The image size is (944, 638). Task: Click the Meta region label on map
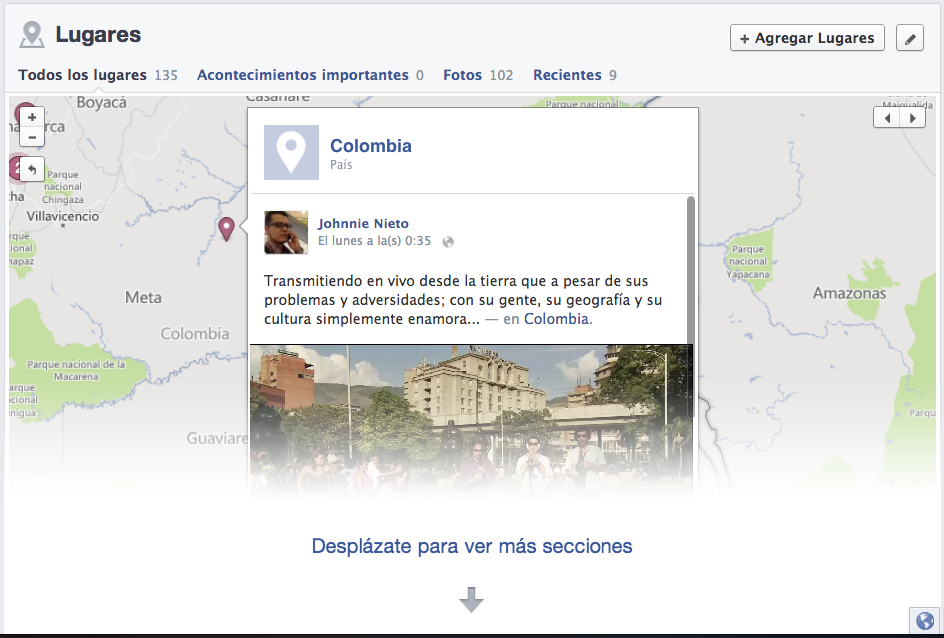143,297
